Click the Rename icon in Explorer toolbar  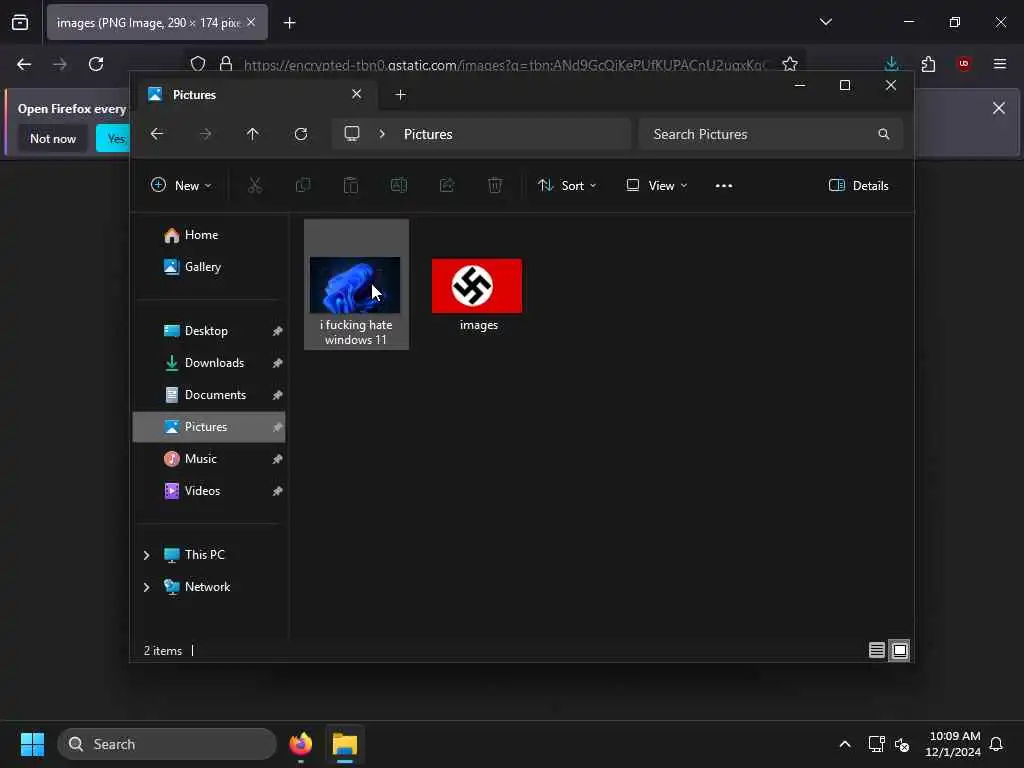coord(399,186)
